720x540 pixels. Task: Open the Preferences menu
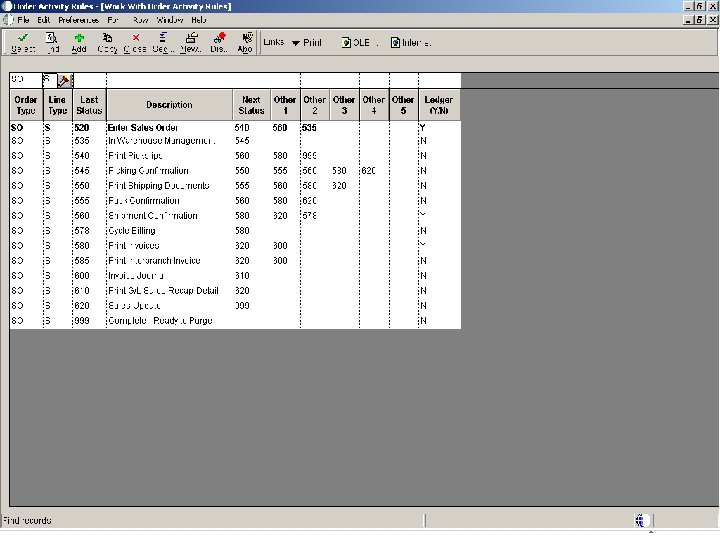79,20
